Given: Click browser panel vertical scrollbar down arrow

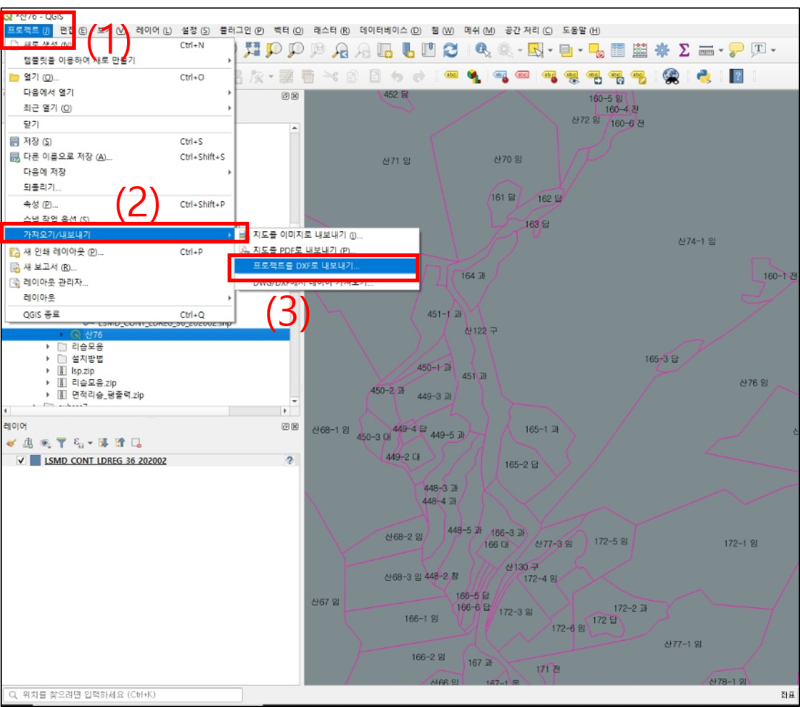Looking at the screenshot, I should [x=294, y=401].
